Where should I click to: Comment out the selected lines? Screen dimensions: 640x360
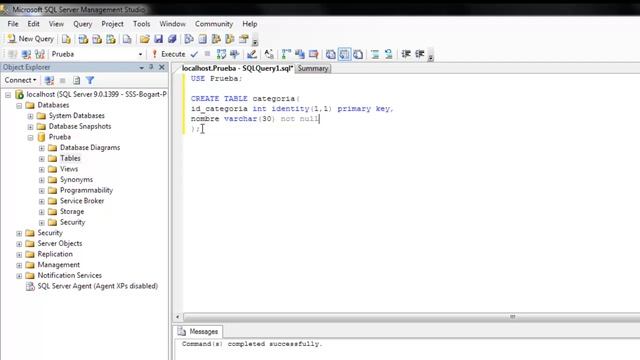click(375, 54)
